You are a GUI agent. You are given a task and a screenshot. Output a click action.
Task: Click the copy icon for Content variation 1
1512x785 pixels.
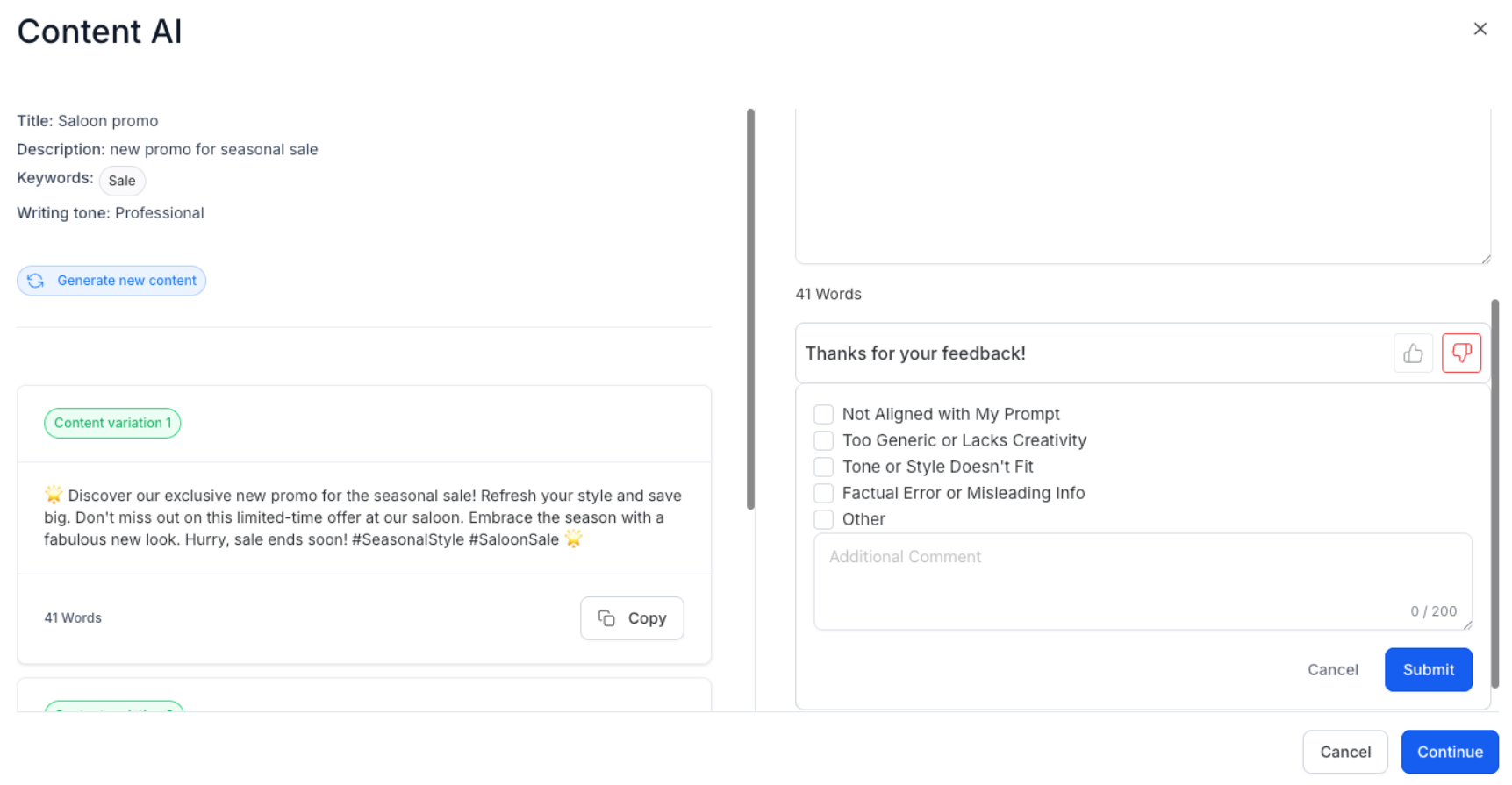pyautogui.click(x=606, y=618)
